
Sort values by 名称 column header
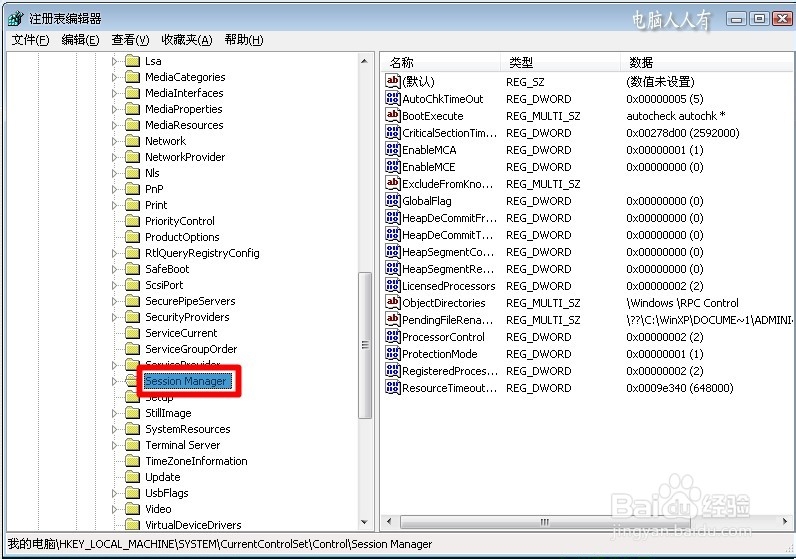(440, 62)
